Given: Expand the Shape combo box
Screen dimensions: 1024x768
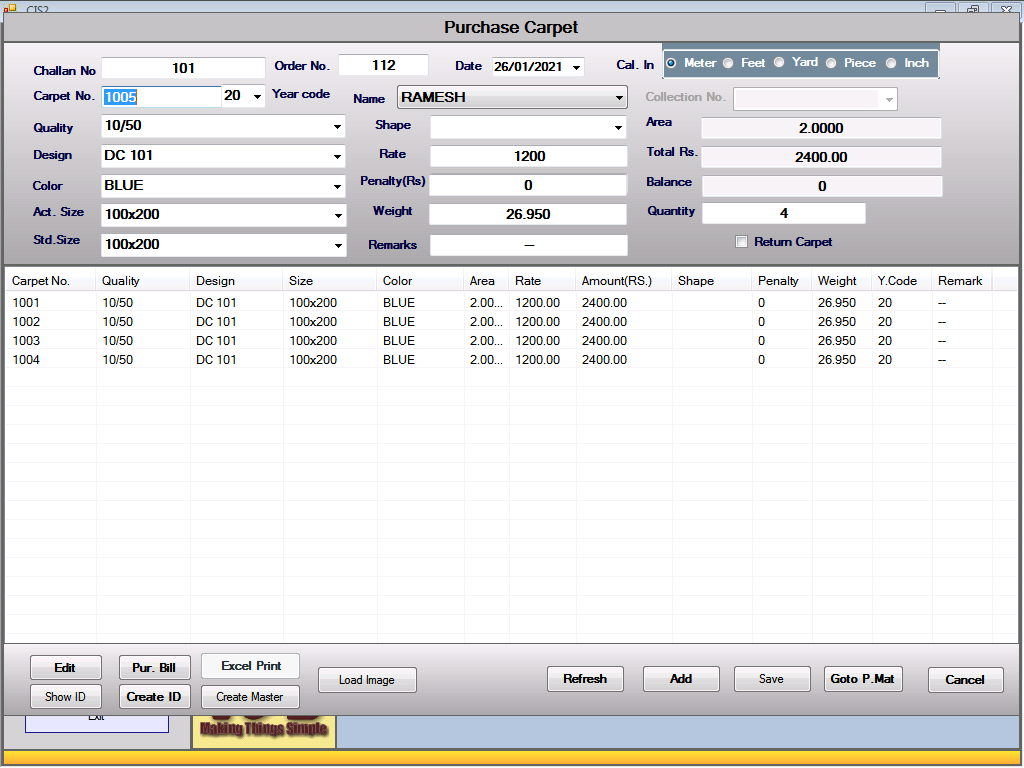Looking at the screenshot, I should pyautogui.click(x=618, y=127).
